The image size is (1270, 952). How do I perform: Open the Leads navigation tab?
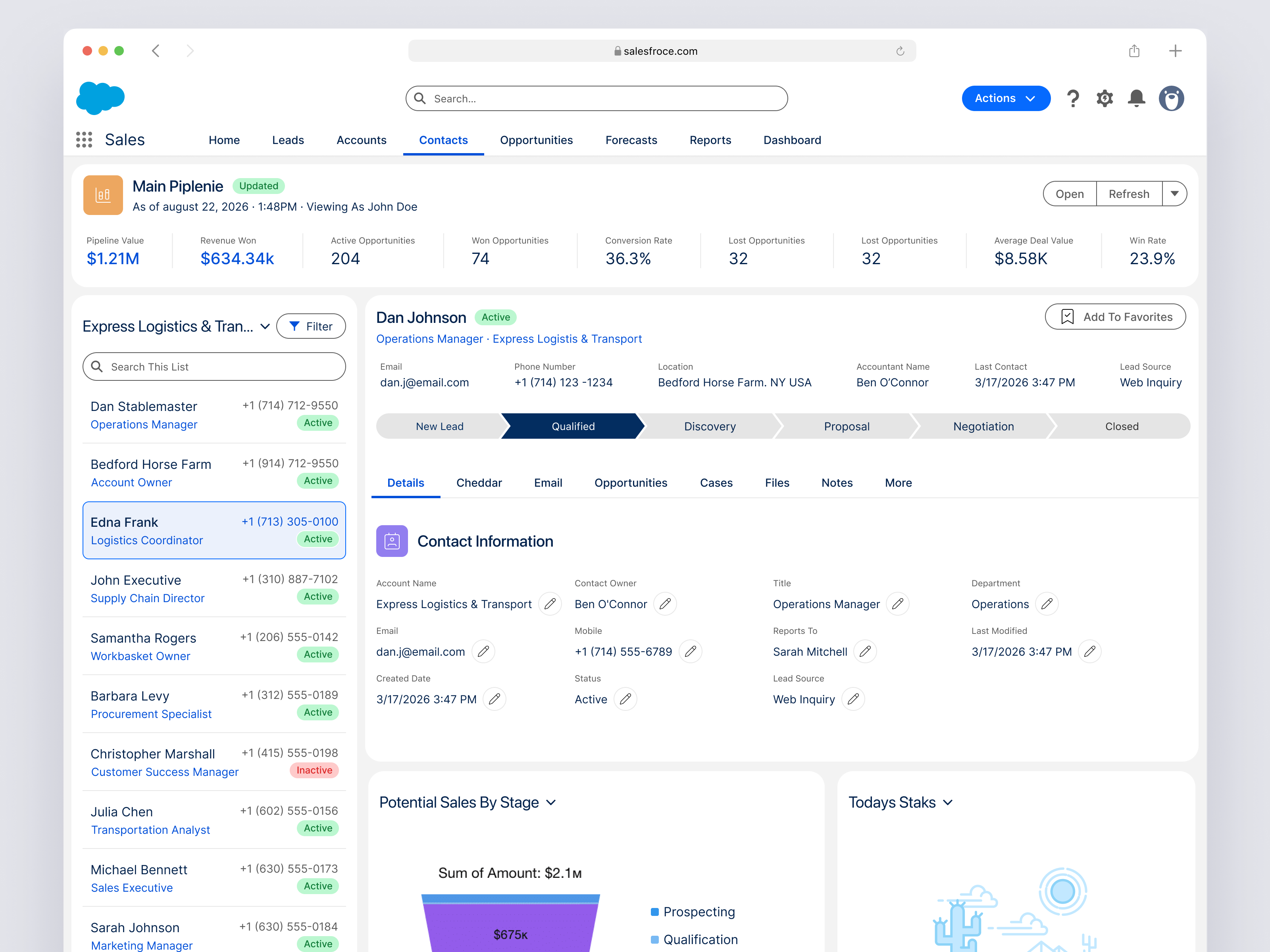(288, 140)
